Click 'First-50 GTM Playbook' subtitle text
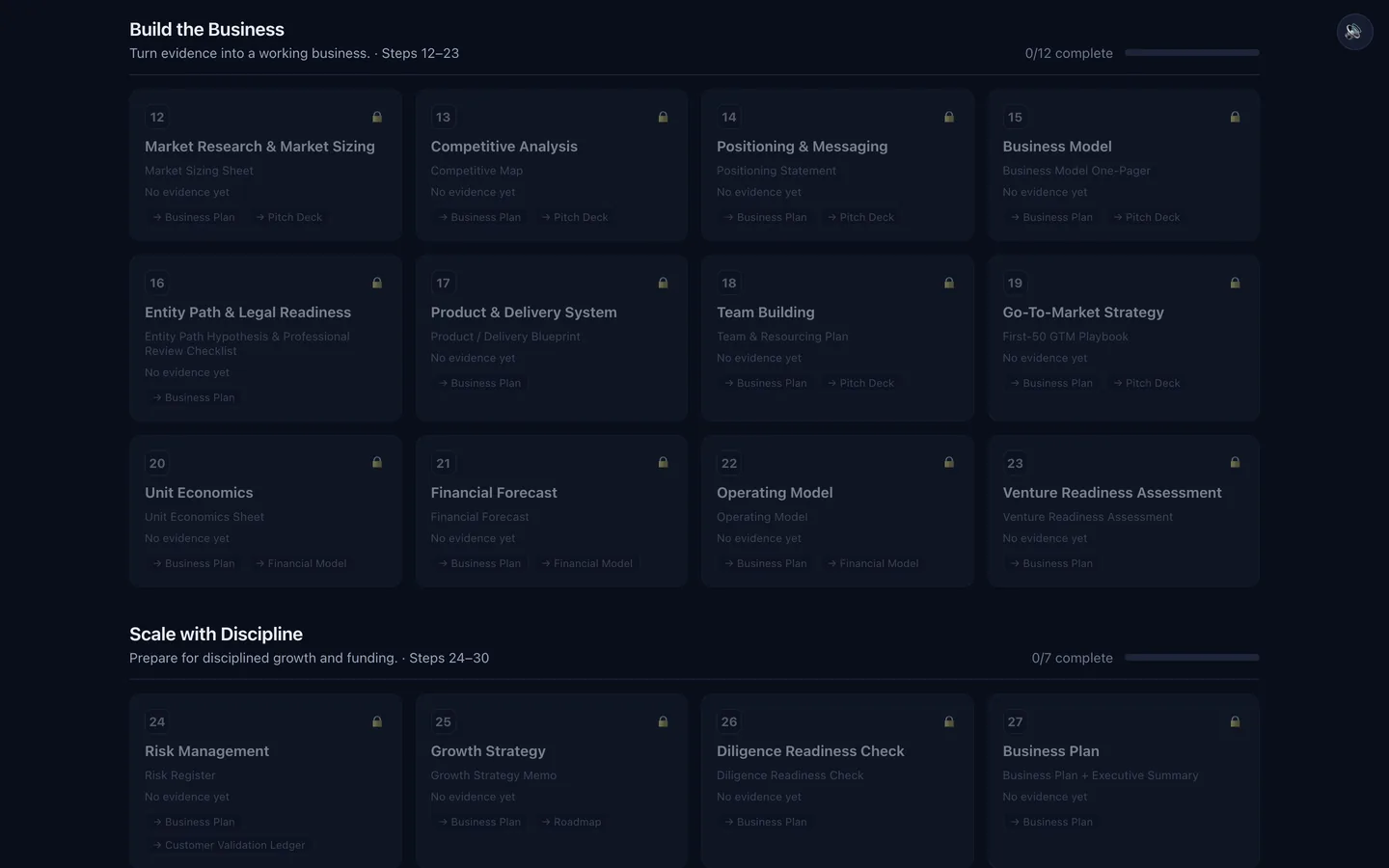Viewport: 1389px width, 868px height. [x=1065, y=337]
